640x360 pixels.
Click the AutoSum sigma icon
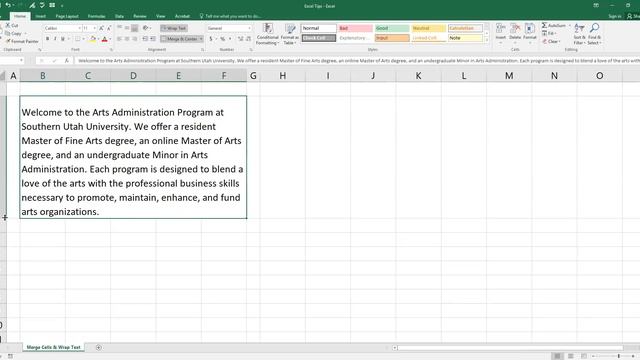pos(544,25)
